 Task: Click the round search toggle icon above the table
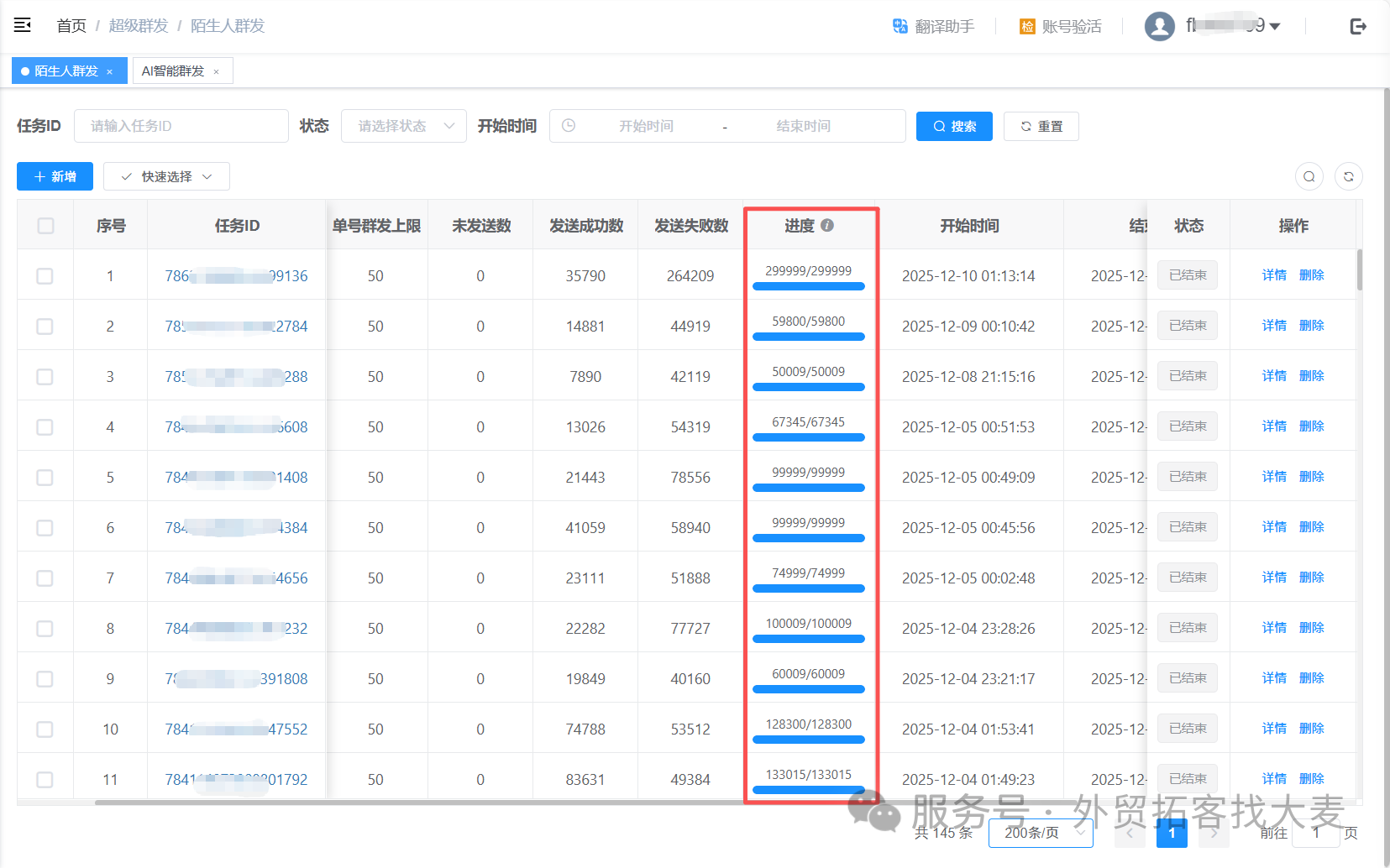coord(1309,176)
